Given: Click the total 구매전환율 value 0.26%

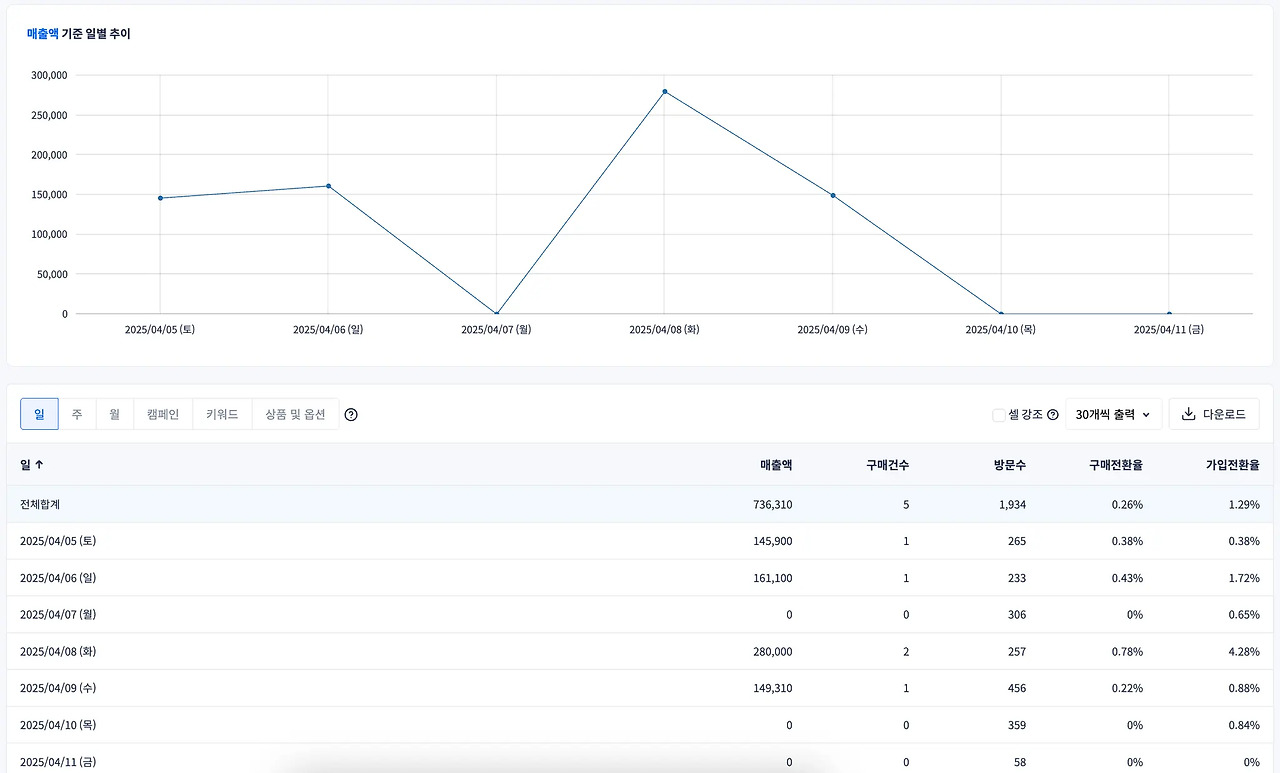Looking at the screenshot, I should [x=1127, y=504].
